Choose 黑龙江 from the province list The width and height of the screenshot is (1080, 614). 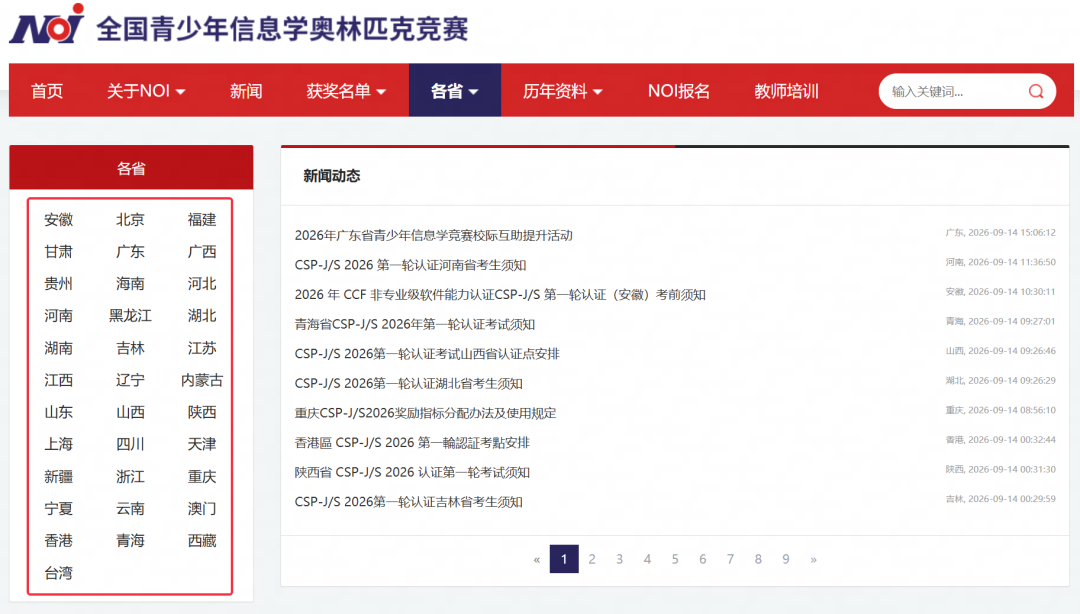130,316
